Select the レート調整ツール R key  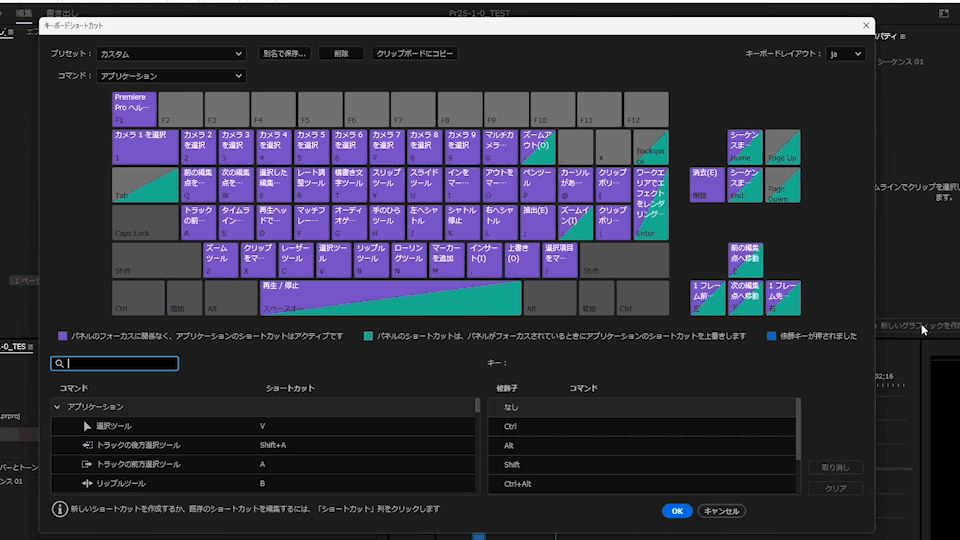311,185
